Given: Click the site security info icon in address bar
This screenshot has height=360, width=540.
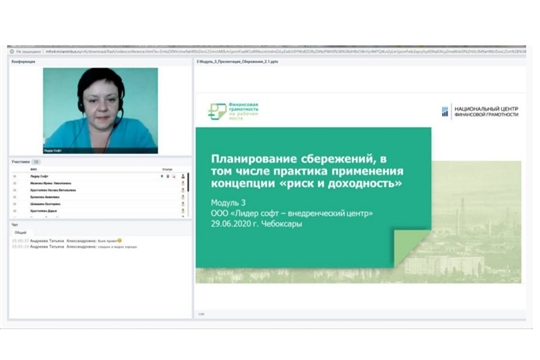Looking at the screenshot, I should [x=12, y=52].
